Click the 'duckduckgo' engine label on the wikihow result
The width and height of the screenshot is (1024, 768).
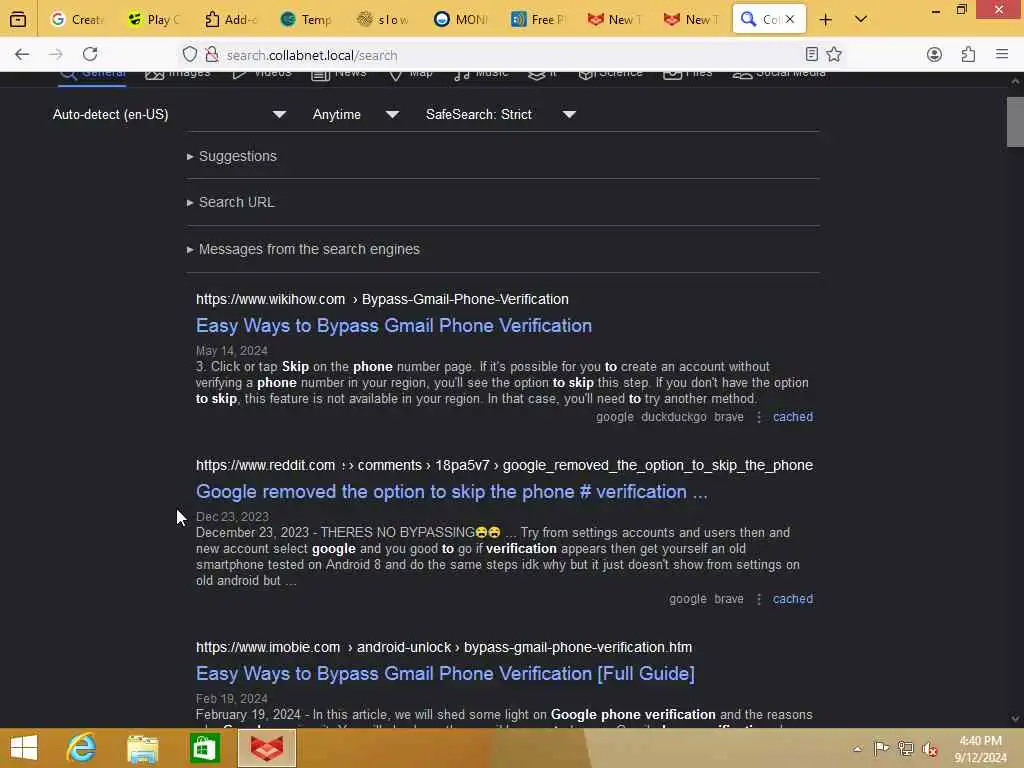click(673, 417)
